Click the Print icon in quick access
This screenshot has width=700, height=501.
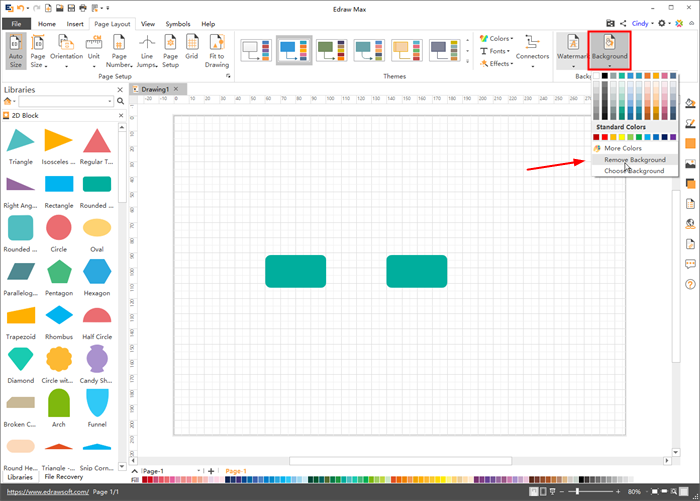coord(83,8)
